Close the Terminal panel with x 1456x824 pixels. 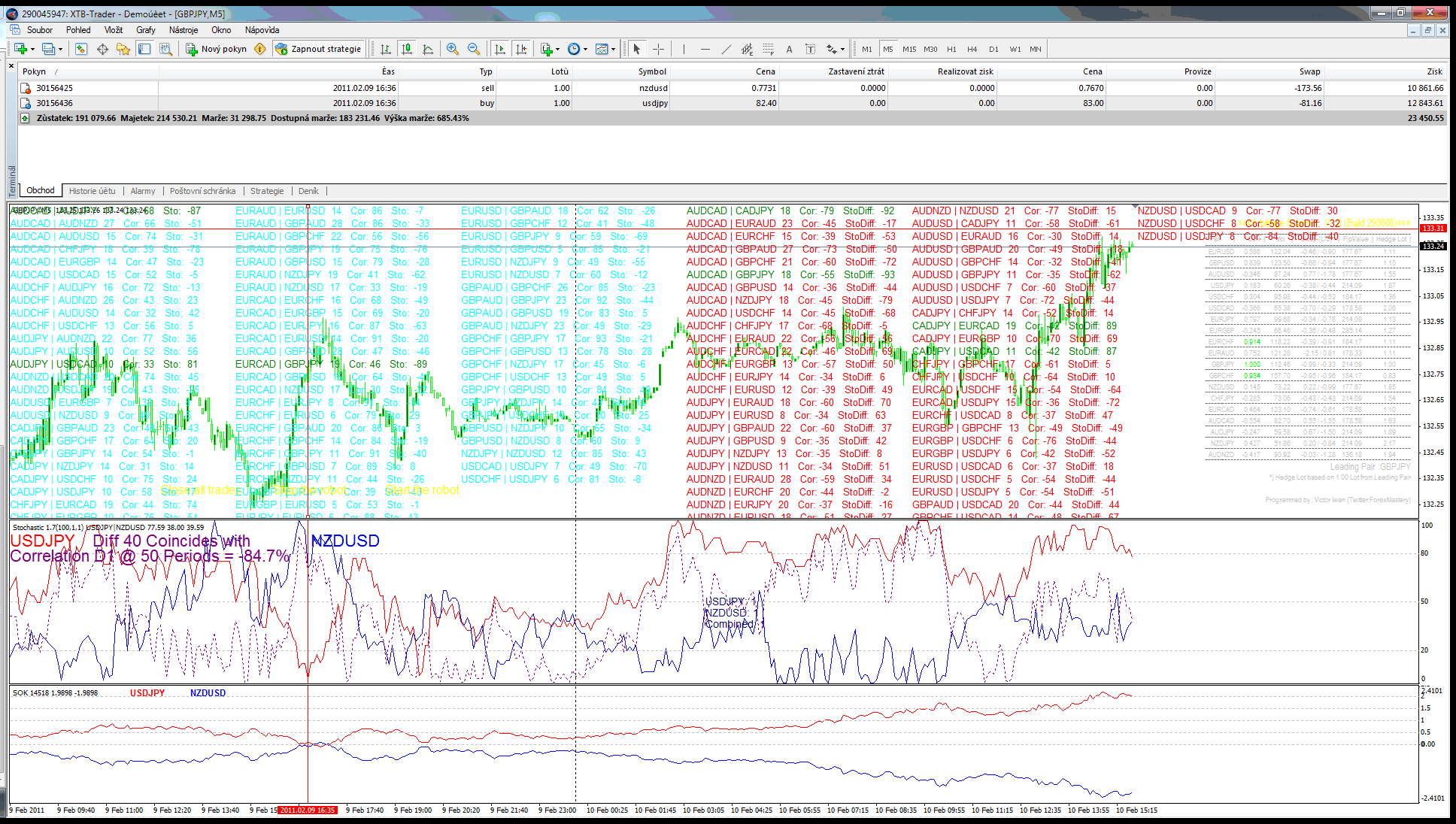(x=11, y=66)
